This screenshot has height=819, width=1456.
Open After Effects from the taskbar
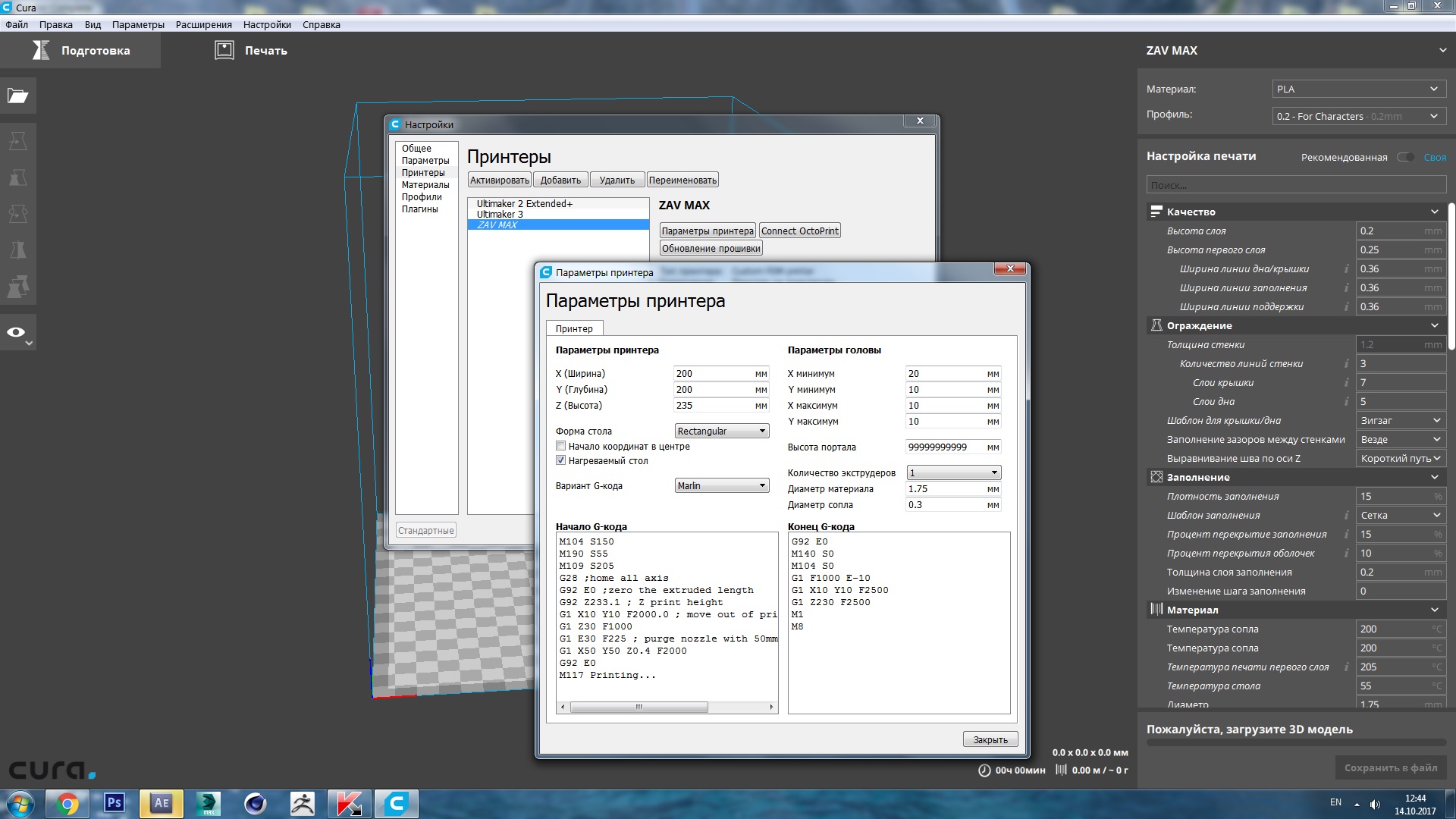point(162,803)
